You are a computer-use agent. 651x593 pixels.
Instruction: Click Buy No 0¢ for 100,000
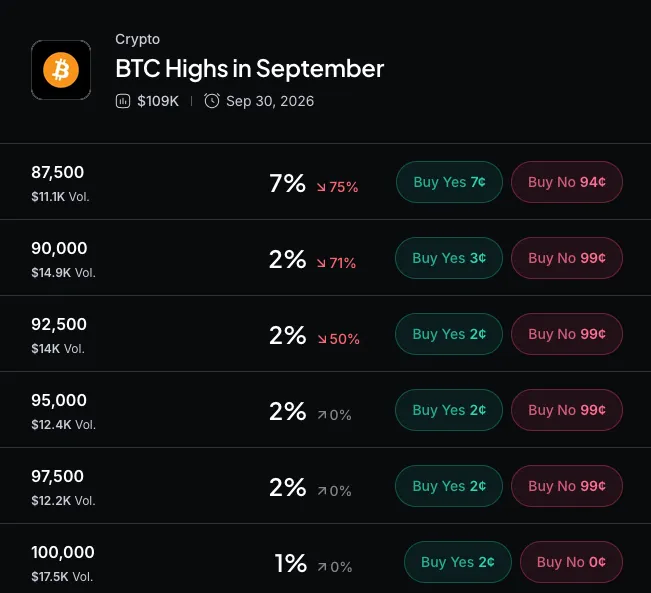[571, 562]
